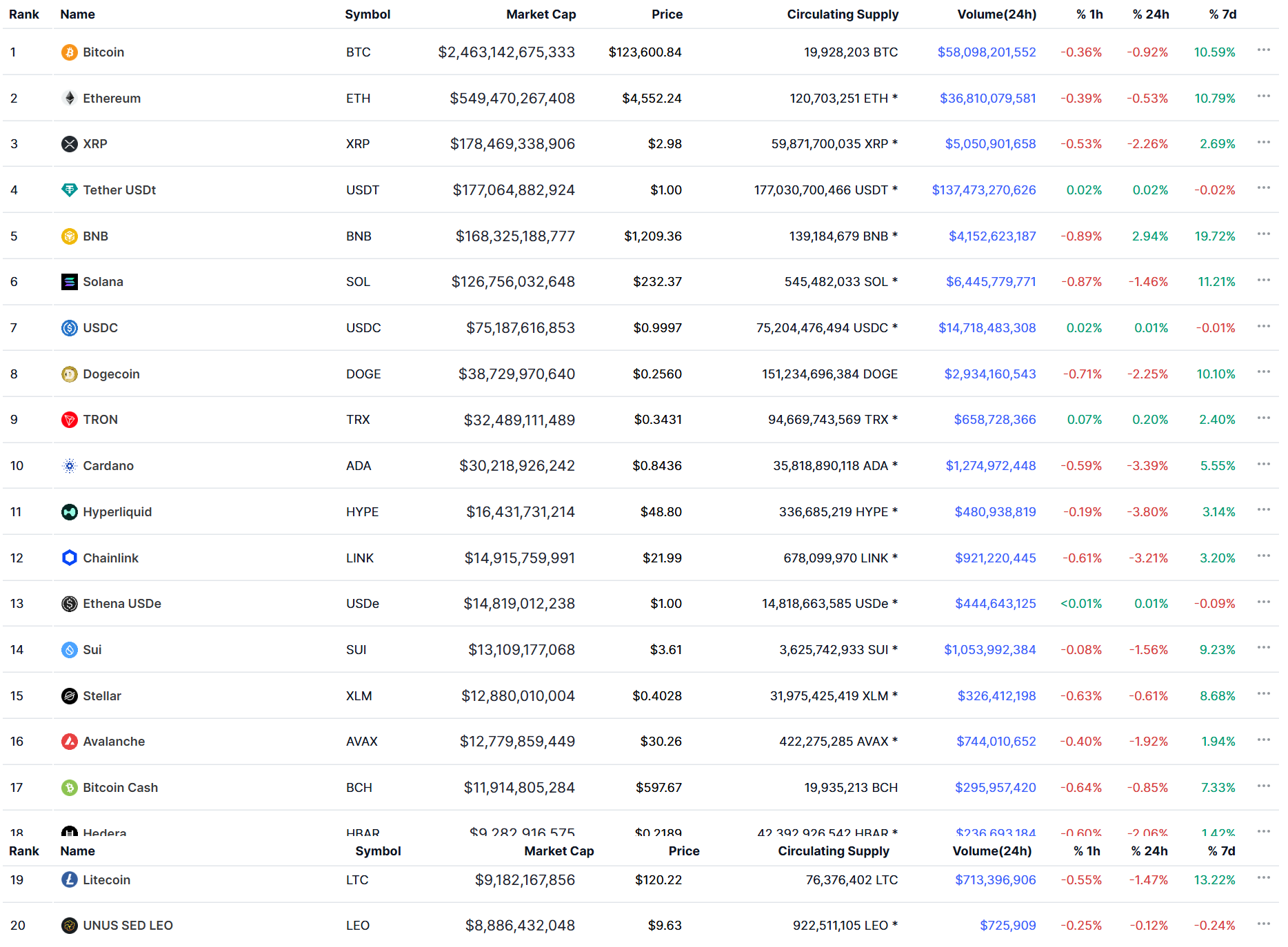1288x947 pixels.
Task: Open the Chainlink name link
Action: [x=110, y=558]
